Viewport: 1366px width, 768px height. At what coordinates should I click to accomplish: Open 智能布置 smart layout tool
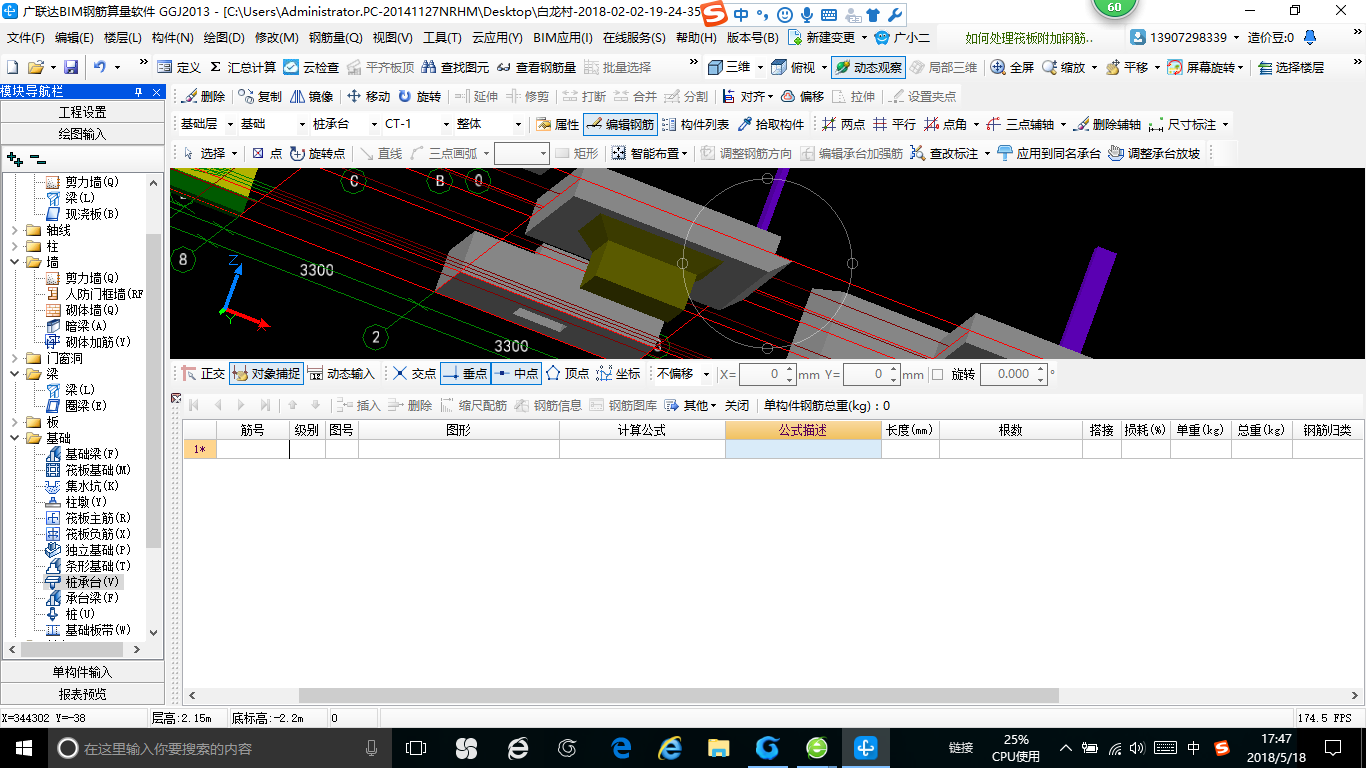(x=650, y=153)
